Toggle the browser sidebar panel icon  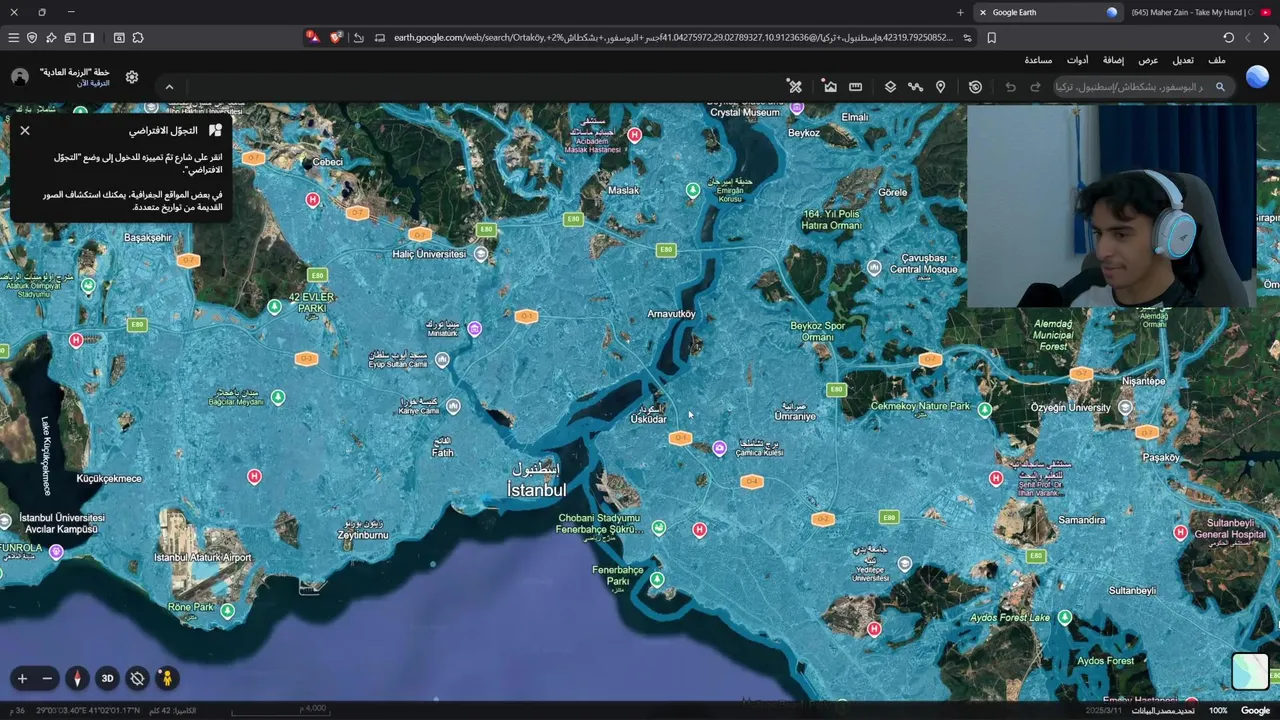pos(88,37)
